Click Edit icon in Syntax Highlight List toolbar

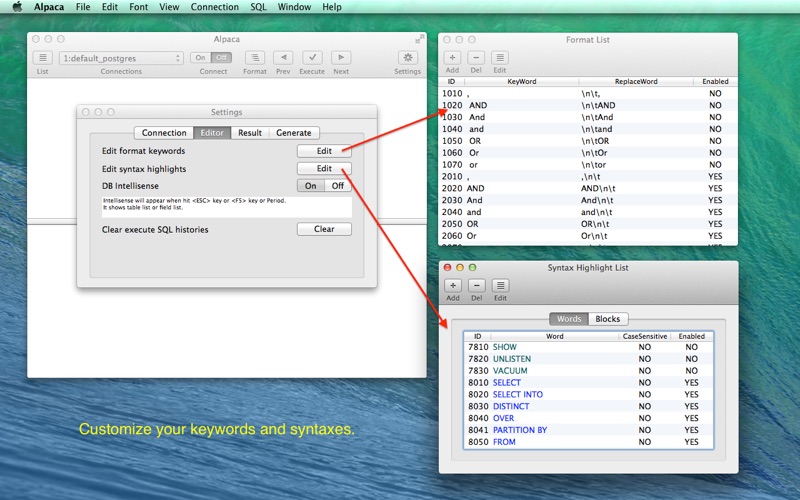point(501,286)
